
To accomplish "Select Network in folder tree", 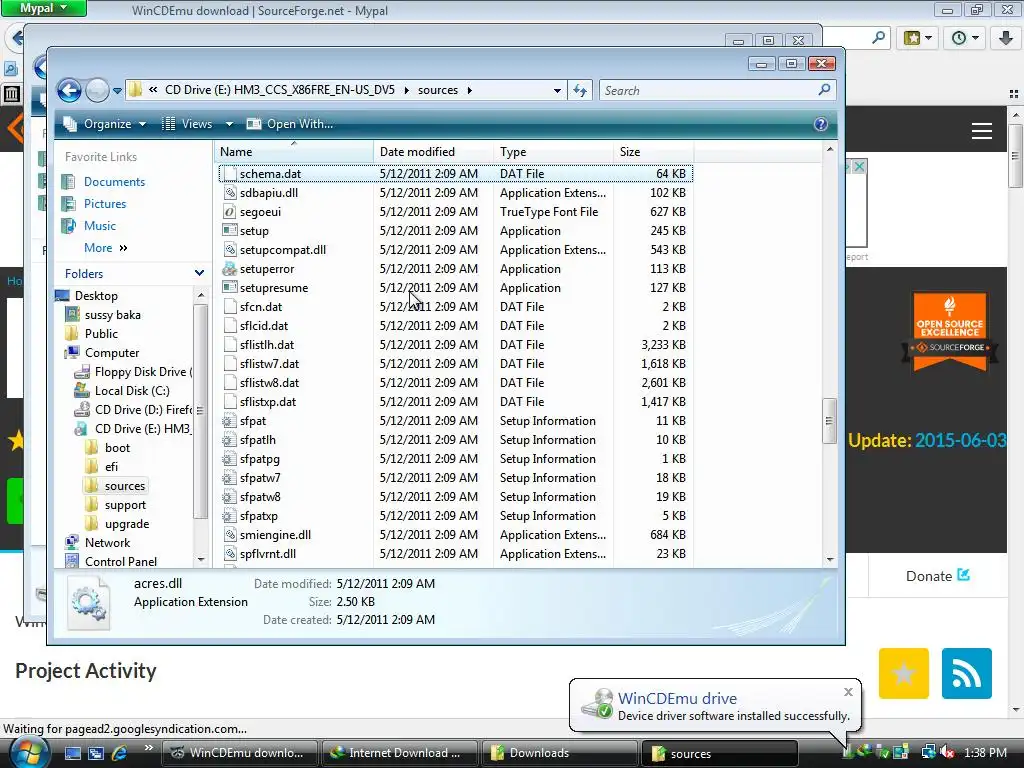I will (107, 543).
